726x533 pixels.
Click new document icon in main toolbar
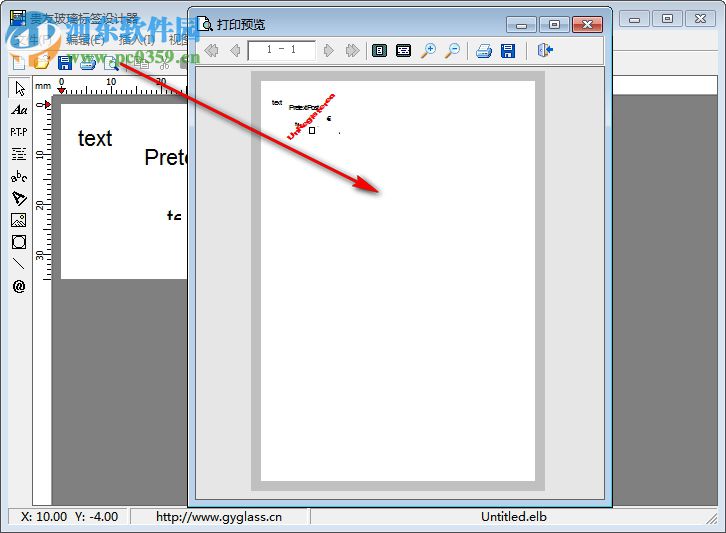pyautogui.click(x=19, y=62)
